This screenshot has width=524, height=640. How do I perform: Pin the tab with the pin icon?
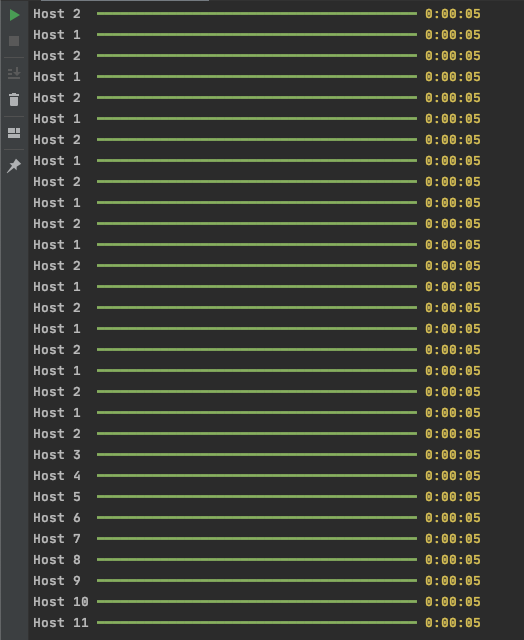14,166
